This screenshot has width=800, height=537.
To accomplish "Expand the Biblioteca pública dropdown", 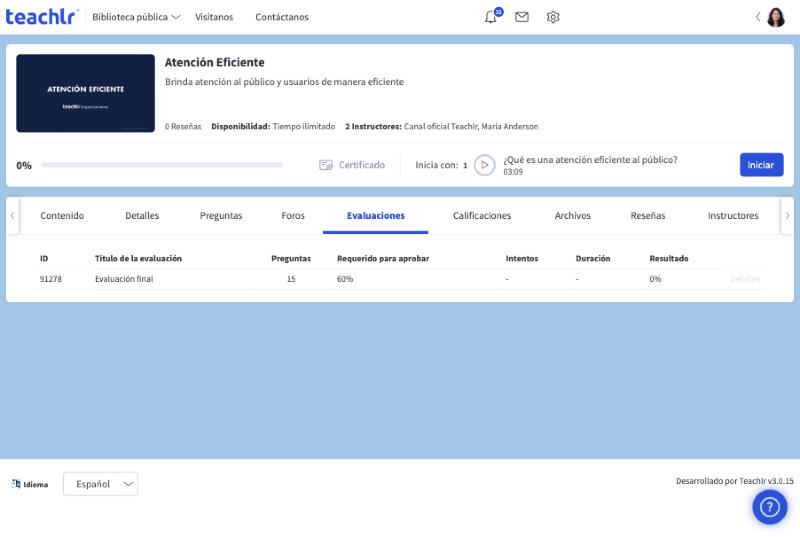I will coord(136,17).
